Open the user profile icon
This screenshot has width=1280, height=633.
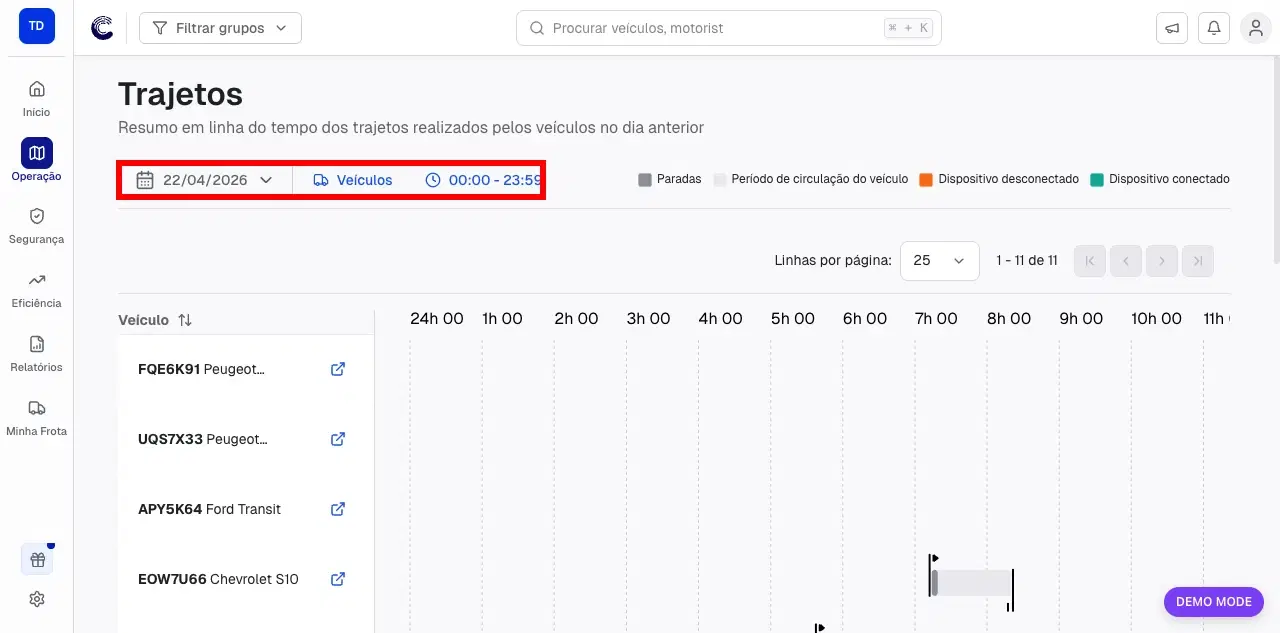(1256, 28)
